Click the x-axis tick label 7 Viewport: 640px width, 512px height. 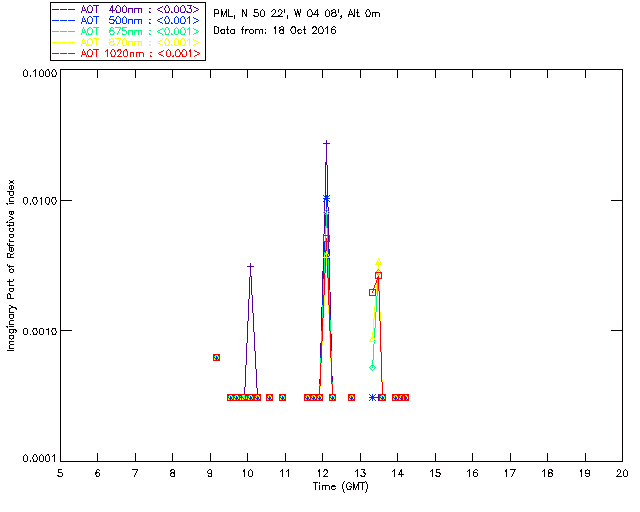click(135, 473)
